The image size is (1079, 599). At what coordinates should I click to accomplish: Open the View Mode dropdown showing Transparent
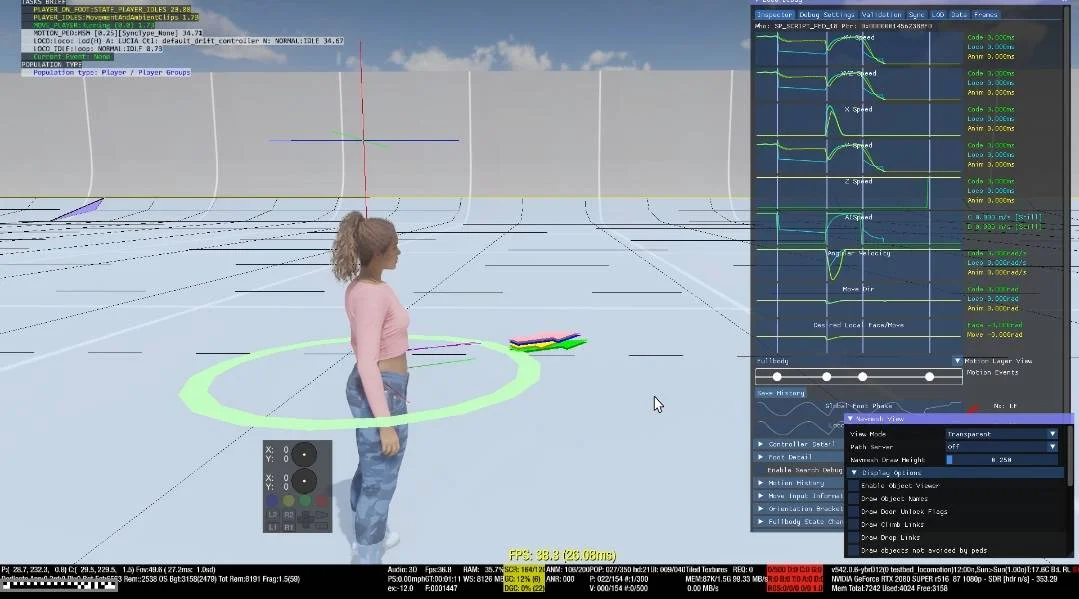1001,434
